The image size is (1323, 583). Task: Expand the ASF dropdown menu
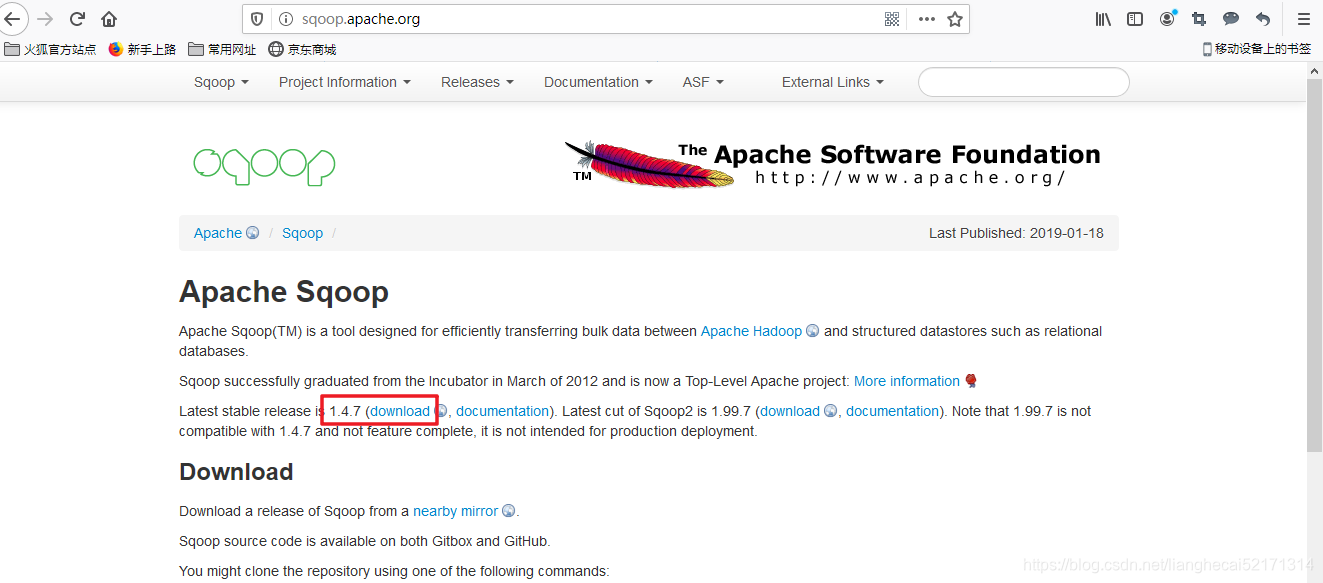[703, 82]
